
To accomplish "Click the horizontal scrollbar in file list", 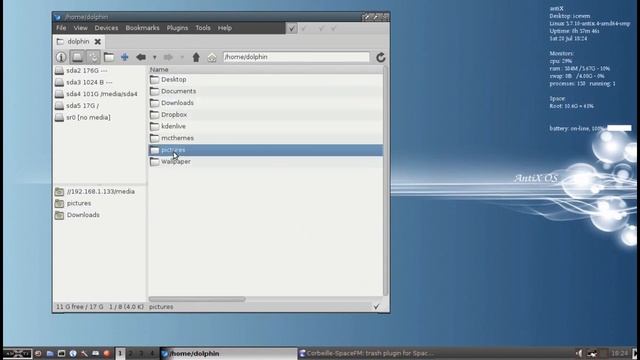I will (197, 299).
